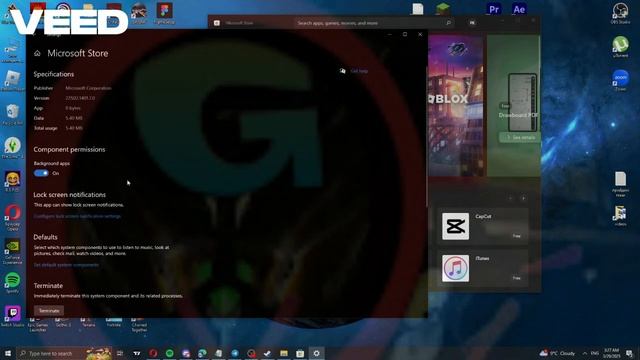Screen dimensions: 640x360
Task: Open the Minecraft block desktop icon
Action: 443,9
